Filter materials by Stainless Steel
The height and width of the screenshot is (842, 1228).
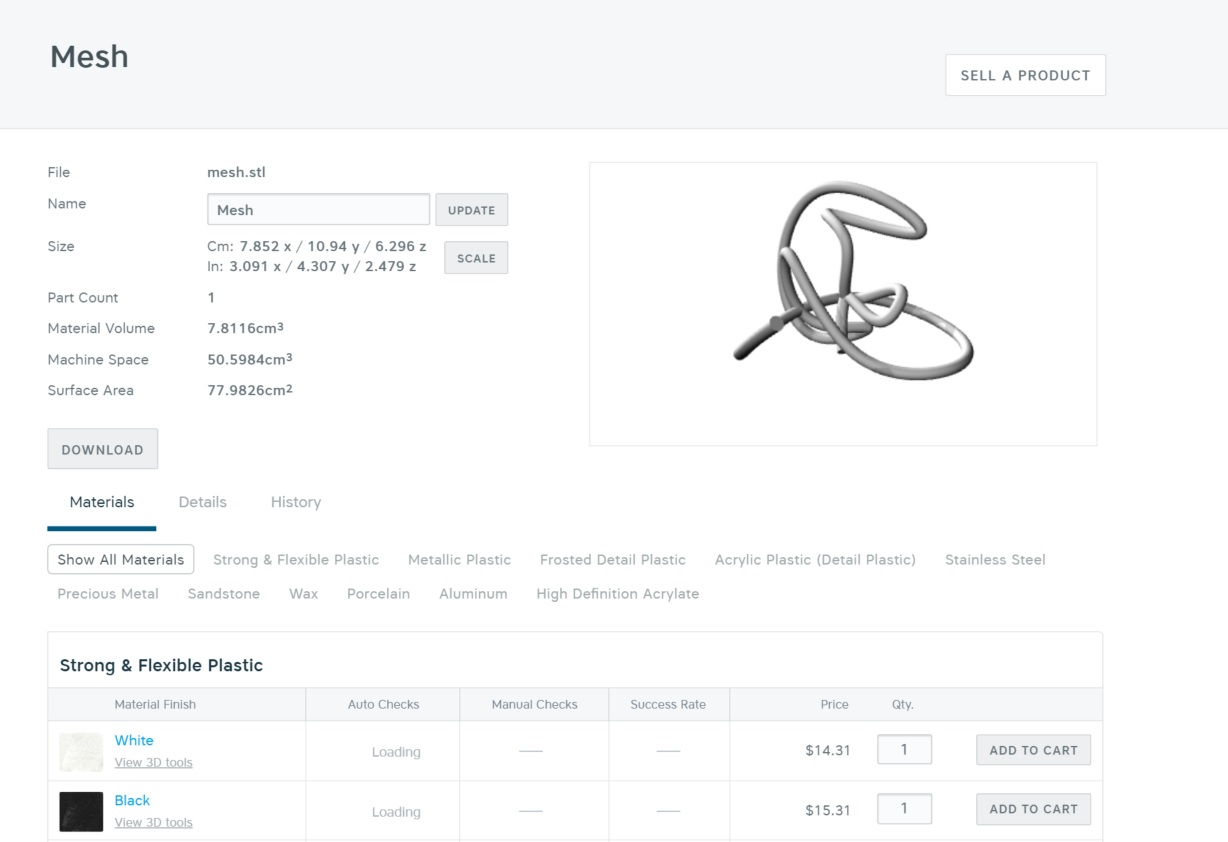994,560
